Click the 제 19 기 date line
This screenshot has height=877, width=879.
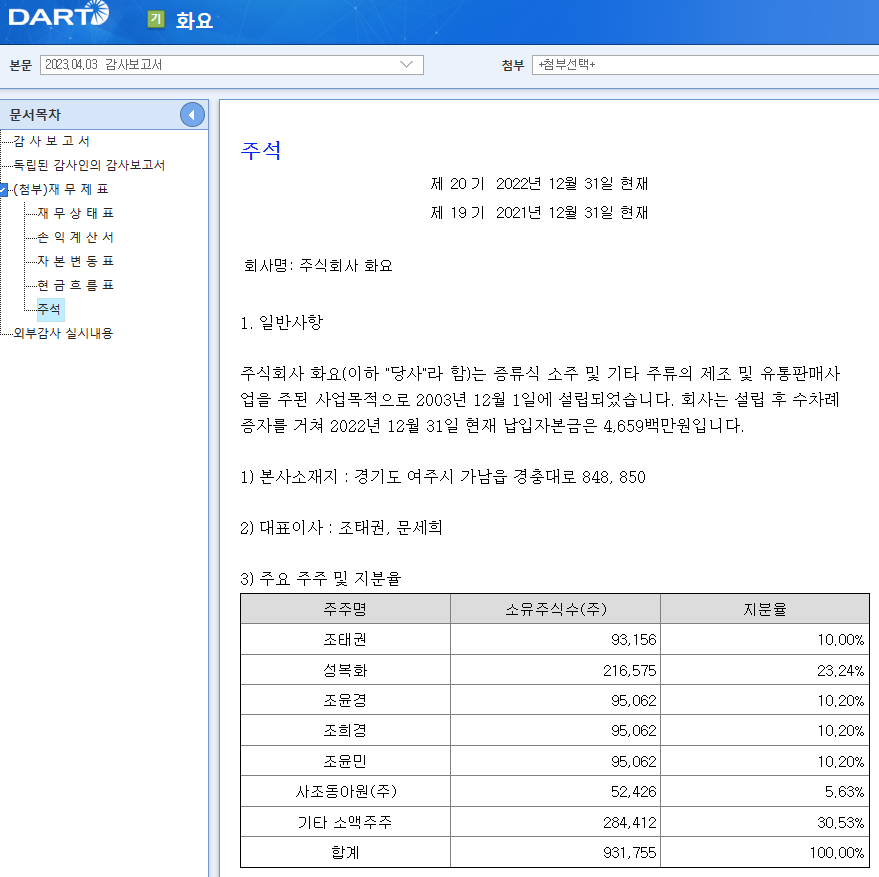[539, 213]
